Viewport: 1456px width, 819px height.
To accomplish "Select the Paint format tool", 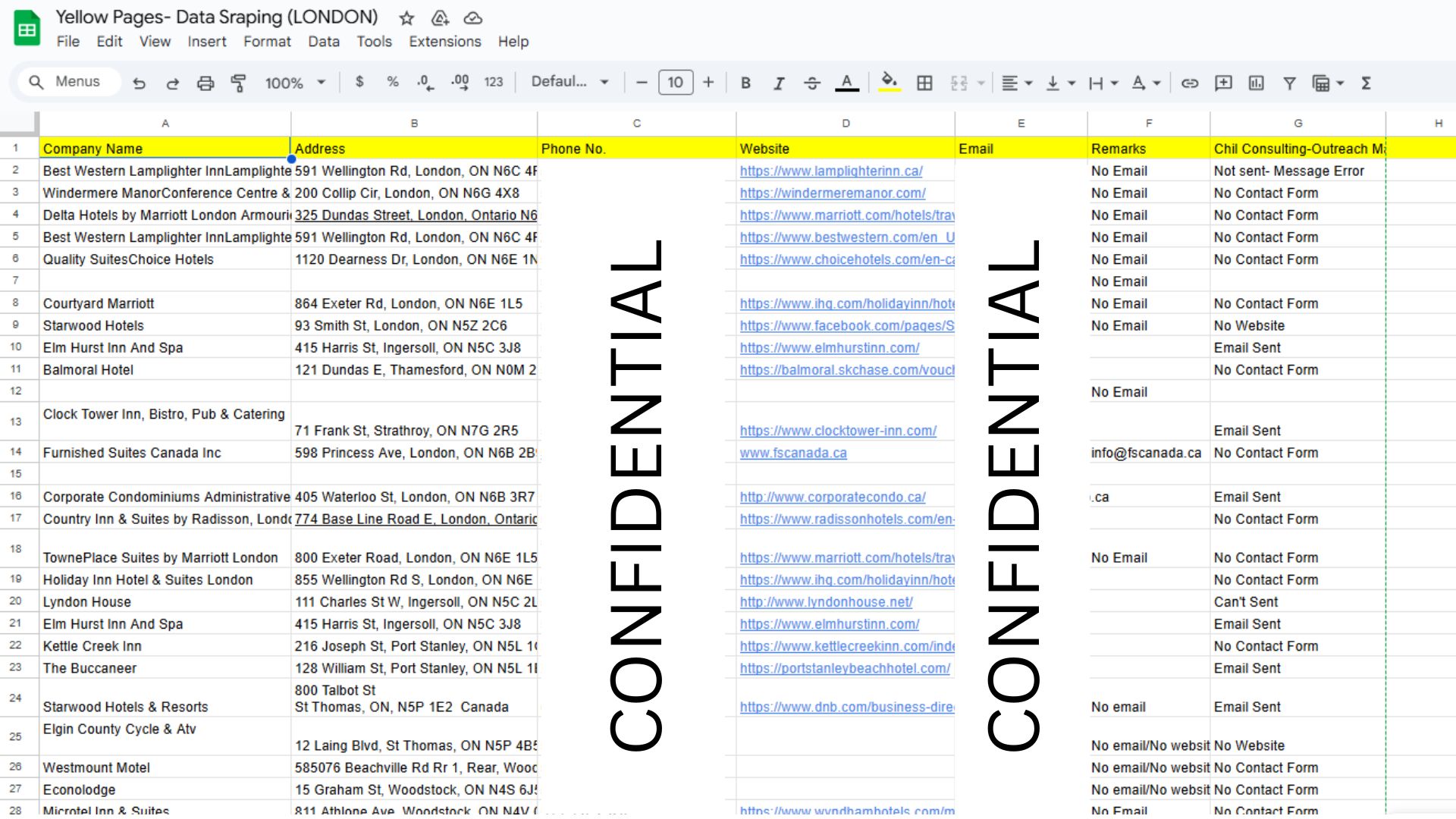I will coord(239,83).
